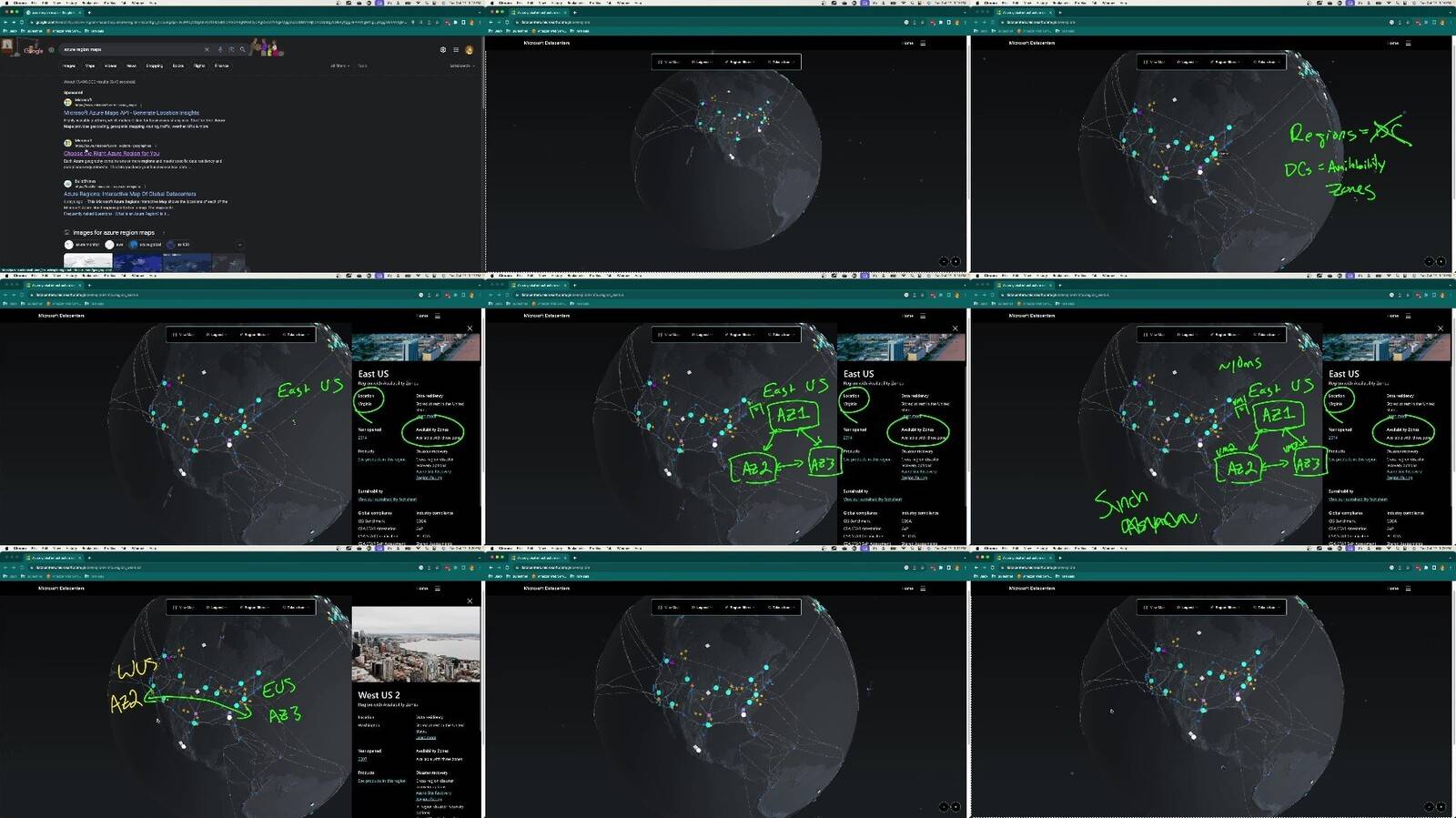Click sustainability fact sheet link in 'Synch replication' frame
Screen dimensions: 1456x818
click(1358, 499)
